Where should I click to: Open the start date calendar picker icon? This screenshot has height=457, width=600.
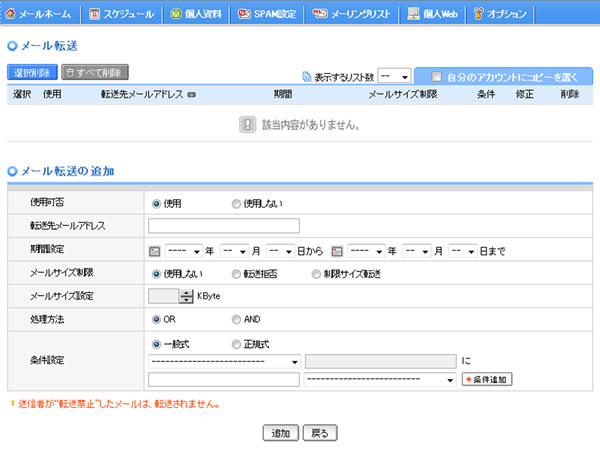point(155,249)
